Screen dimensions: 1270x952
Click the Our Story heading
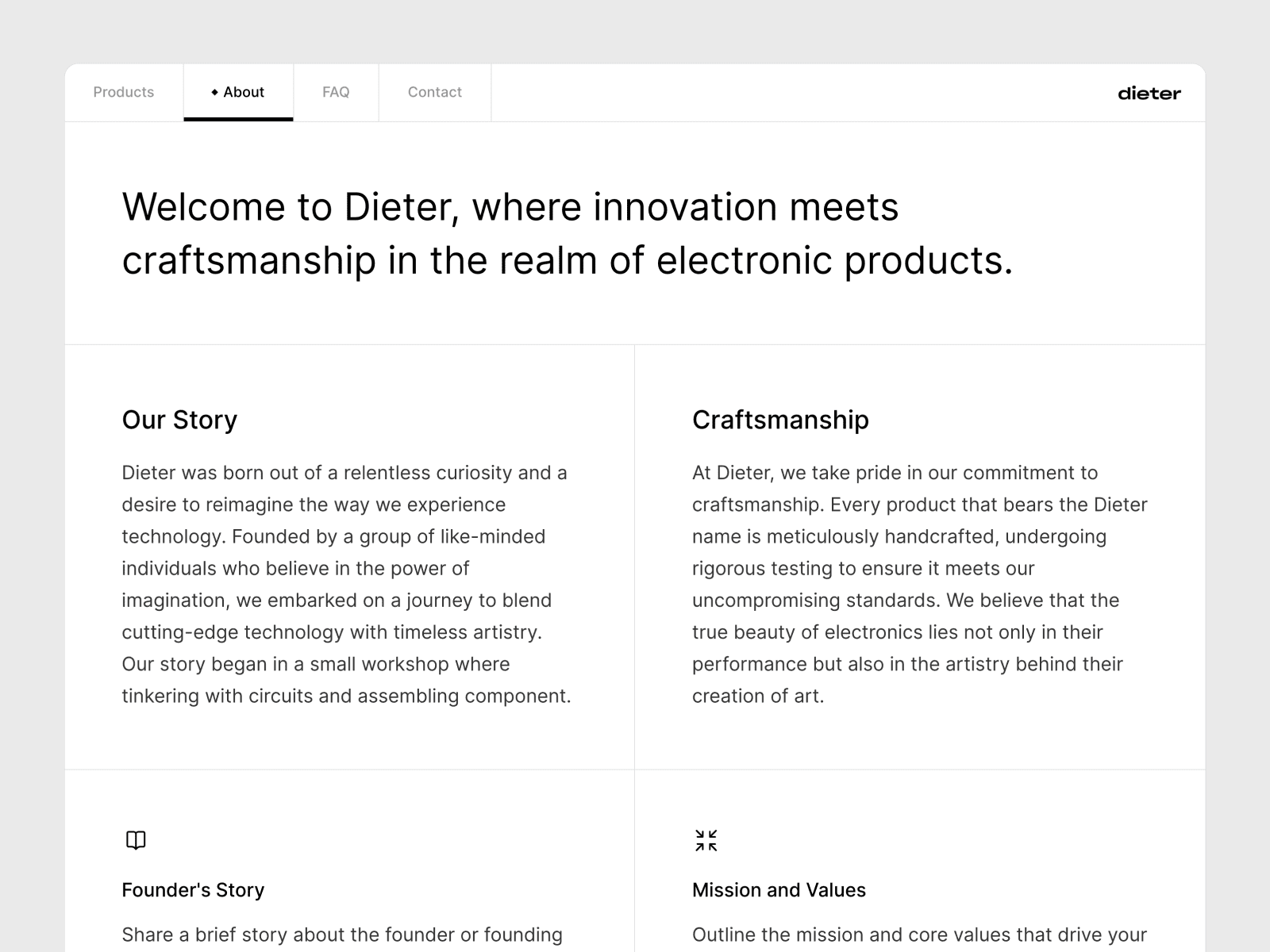[179, 420]
